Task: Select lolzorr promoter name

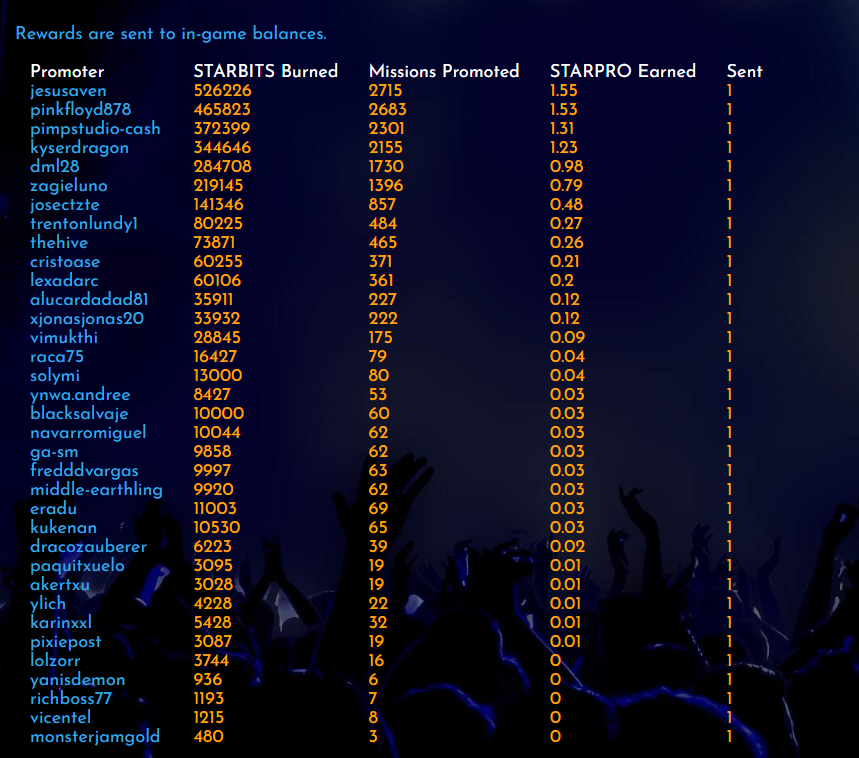Action: [x=55, y=661]
